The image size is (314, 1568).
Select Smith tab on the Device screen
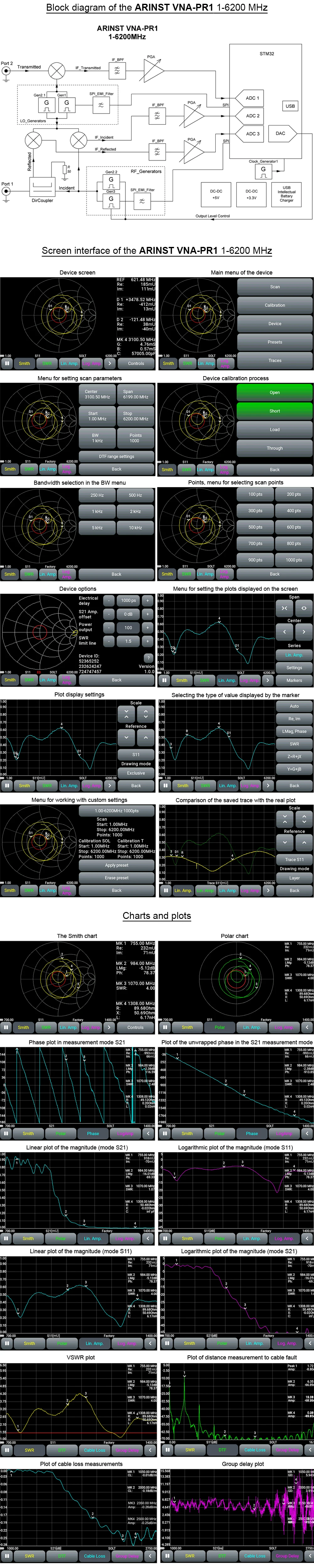(x=24, y=363)
